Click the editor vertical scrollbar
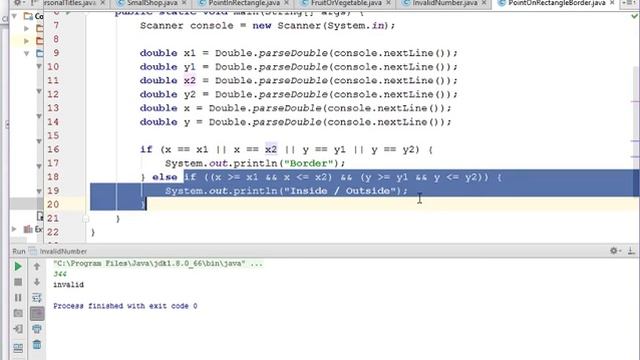640x360 pixels. 635,122
